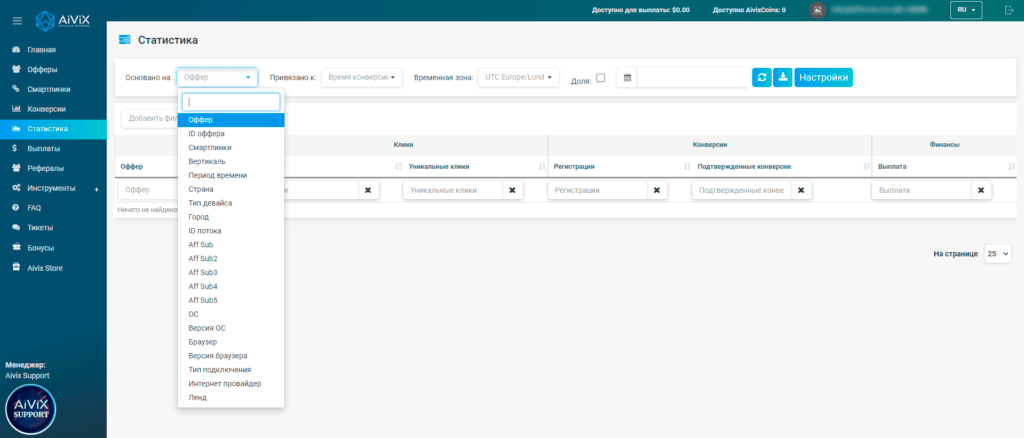Click the Aivix Support manager badge
The height and width of the screenshot is (438, 1024).
(x=30, y=410)
